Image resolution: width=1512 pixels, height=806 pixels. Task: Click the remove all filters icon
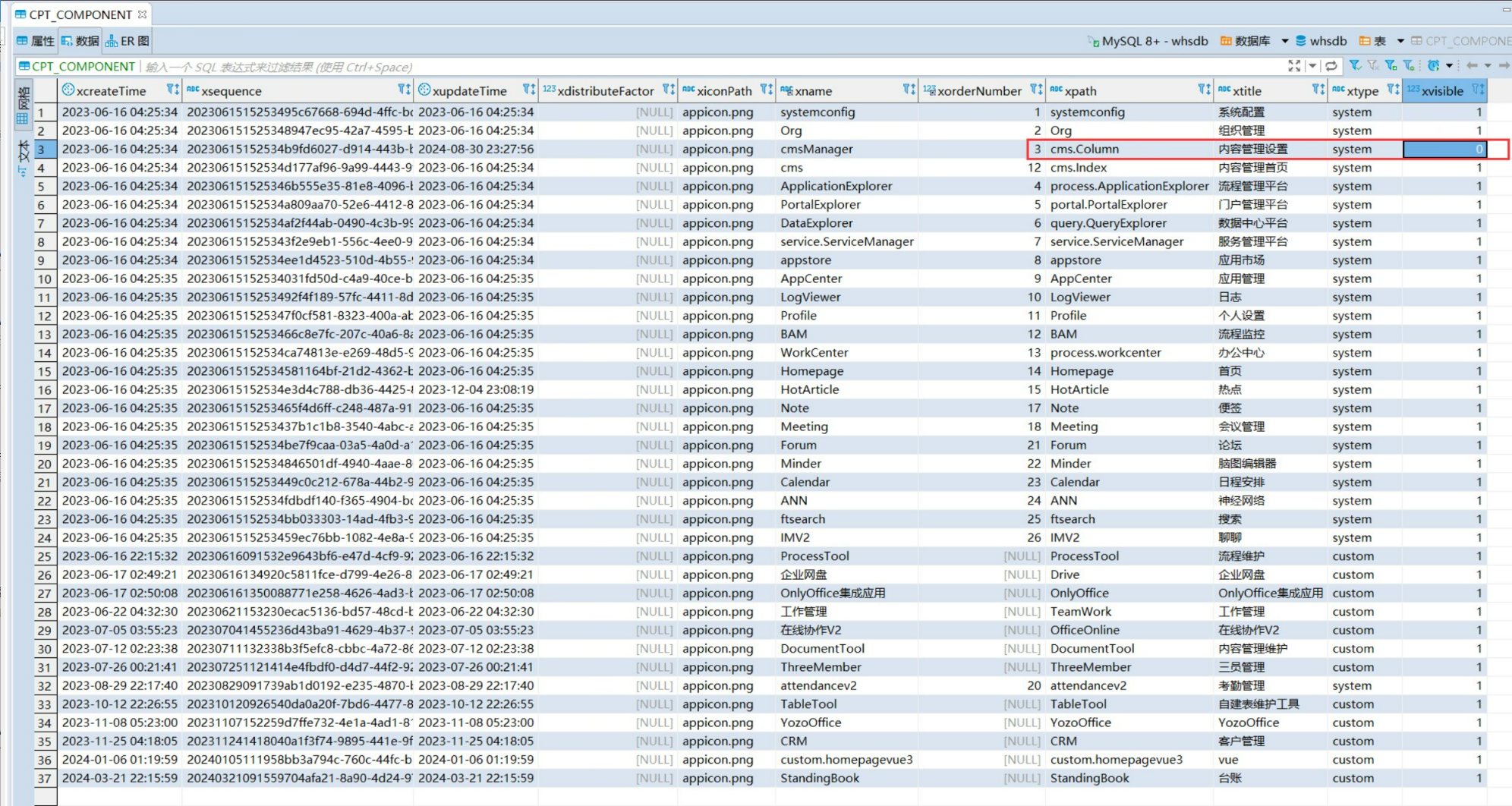1373,66
